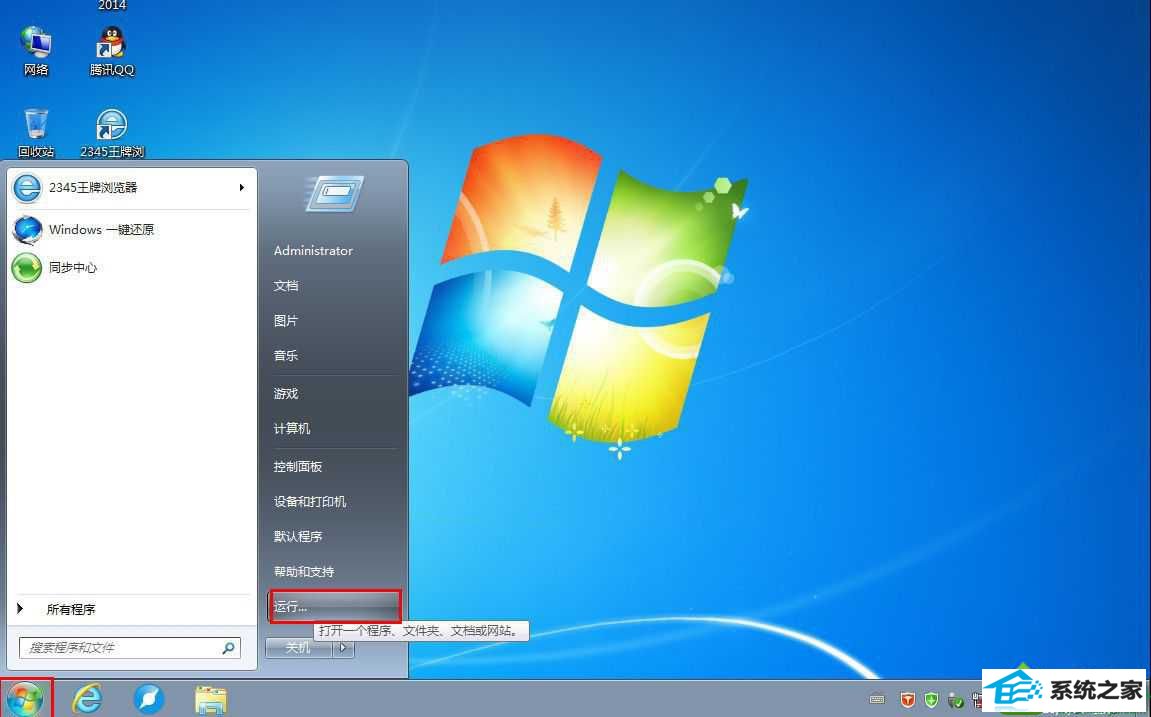Open 控制面板 from the Start menu
Image resolution: width=1151 pixels, height=717 pixels.
point(296,465)
